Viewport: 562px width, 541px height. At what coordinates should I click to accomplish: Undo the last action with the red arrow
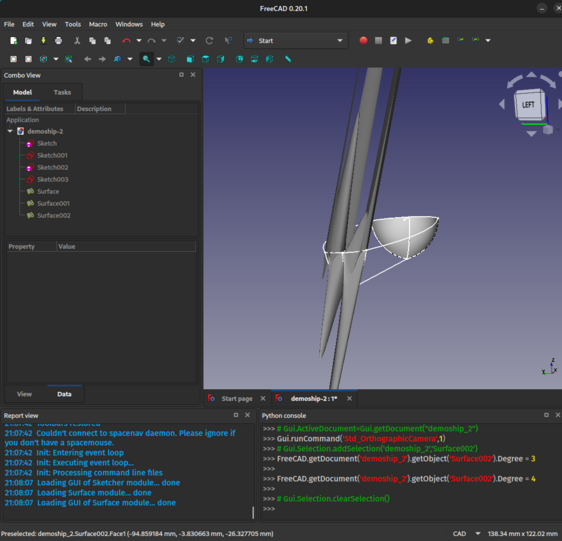pyautogui.click(x=126, y=41)
